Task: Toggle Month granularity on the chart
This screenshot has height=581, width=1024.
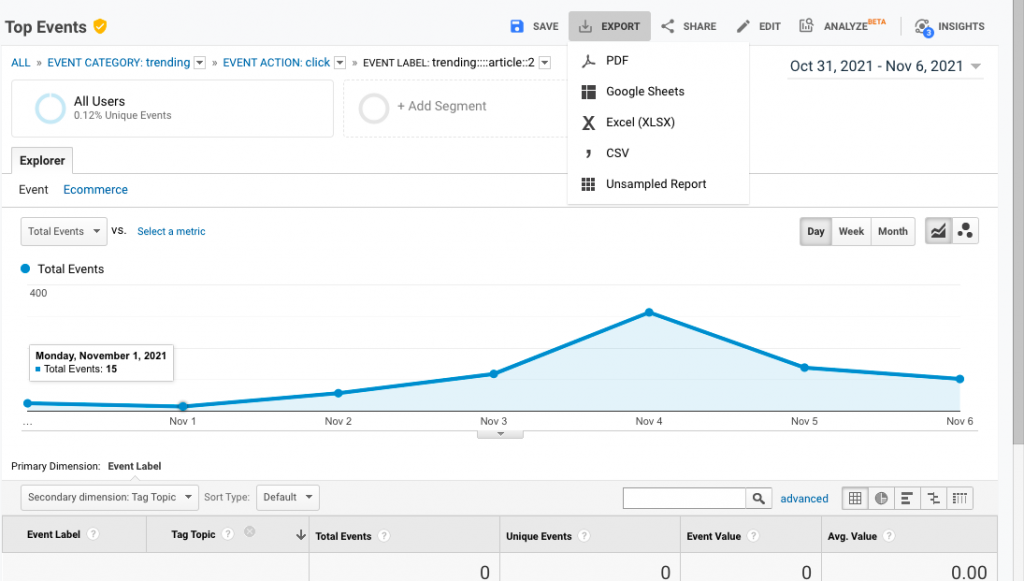Action: click(892, 231)
